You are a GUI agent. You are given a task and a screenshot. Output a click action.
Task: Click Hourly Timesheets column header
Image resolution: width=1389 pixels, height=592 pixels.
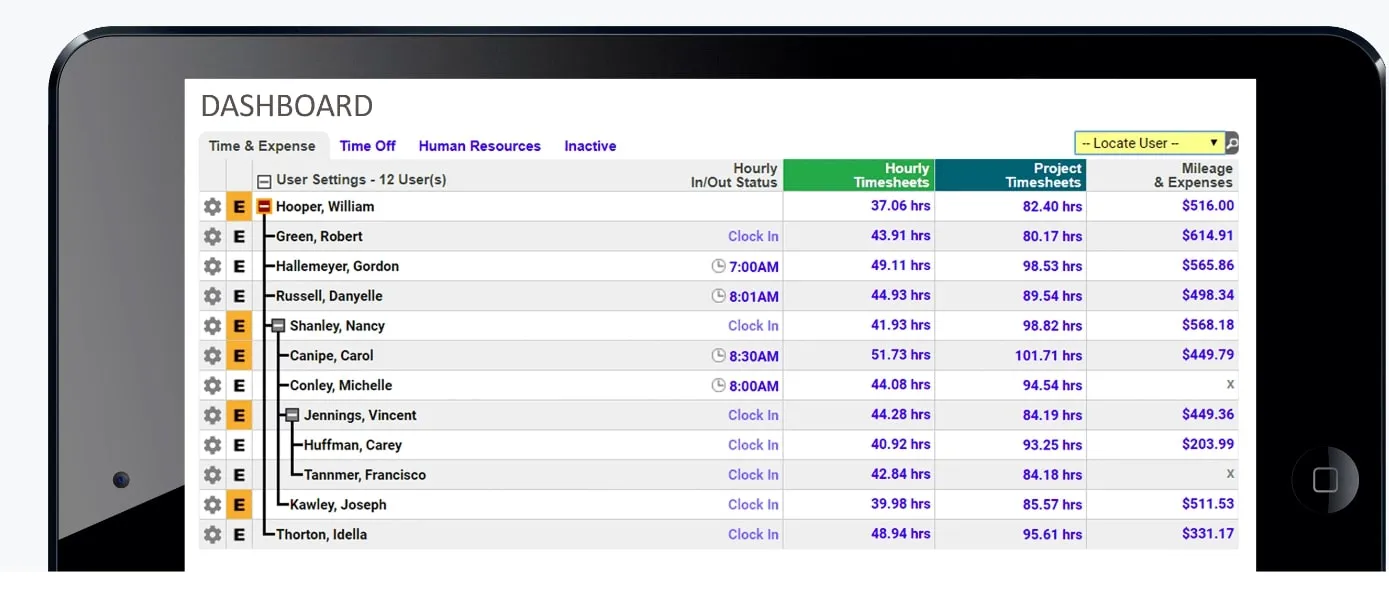859,175
